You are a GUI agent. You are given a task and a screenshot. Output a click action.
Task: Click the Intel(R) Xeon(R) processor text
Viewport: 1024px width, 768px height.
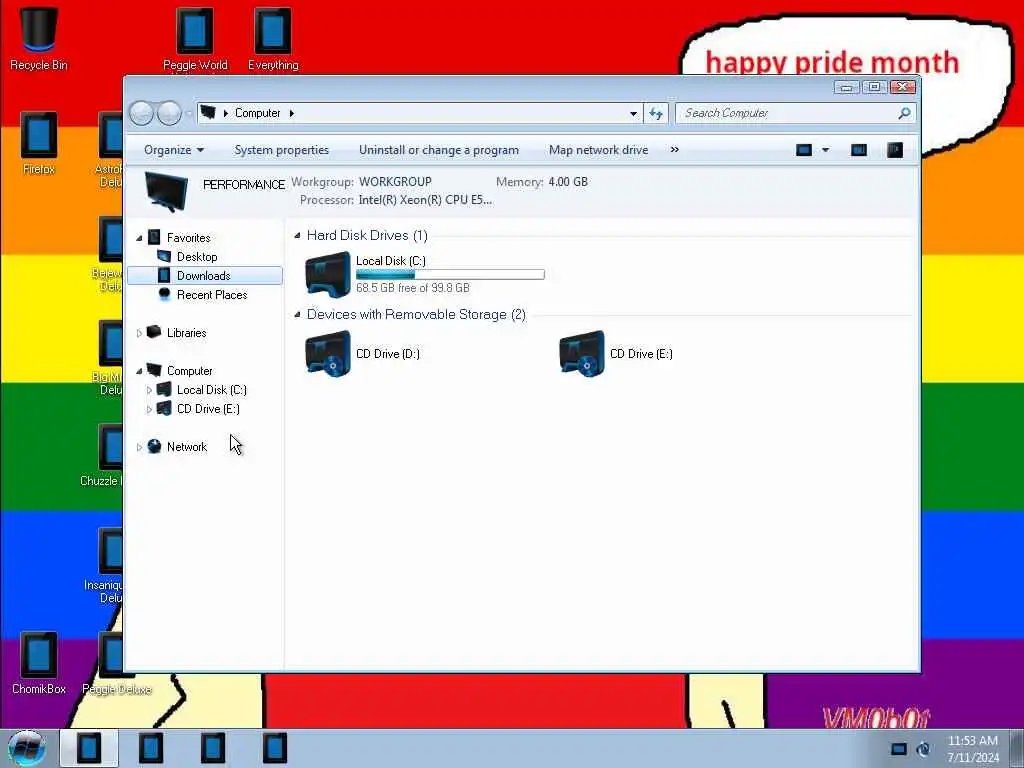(425, 200)
